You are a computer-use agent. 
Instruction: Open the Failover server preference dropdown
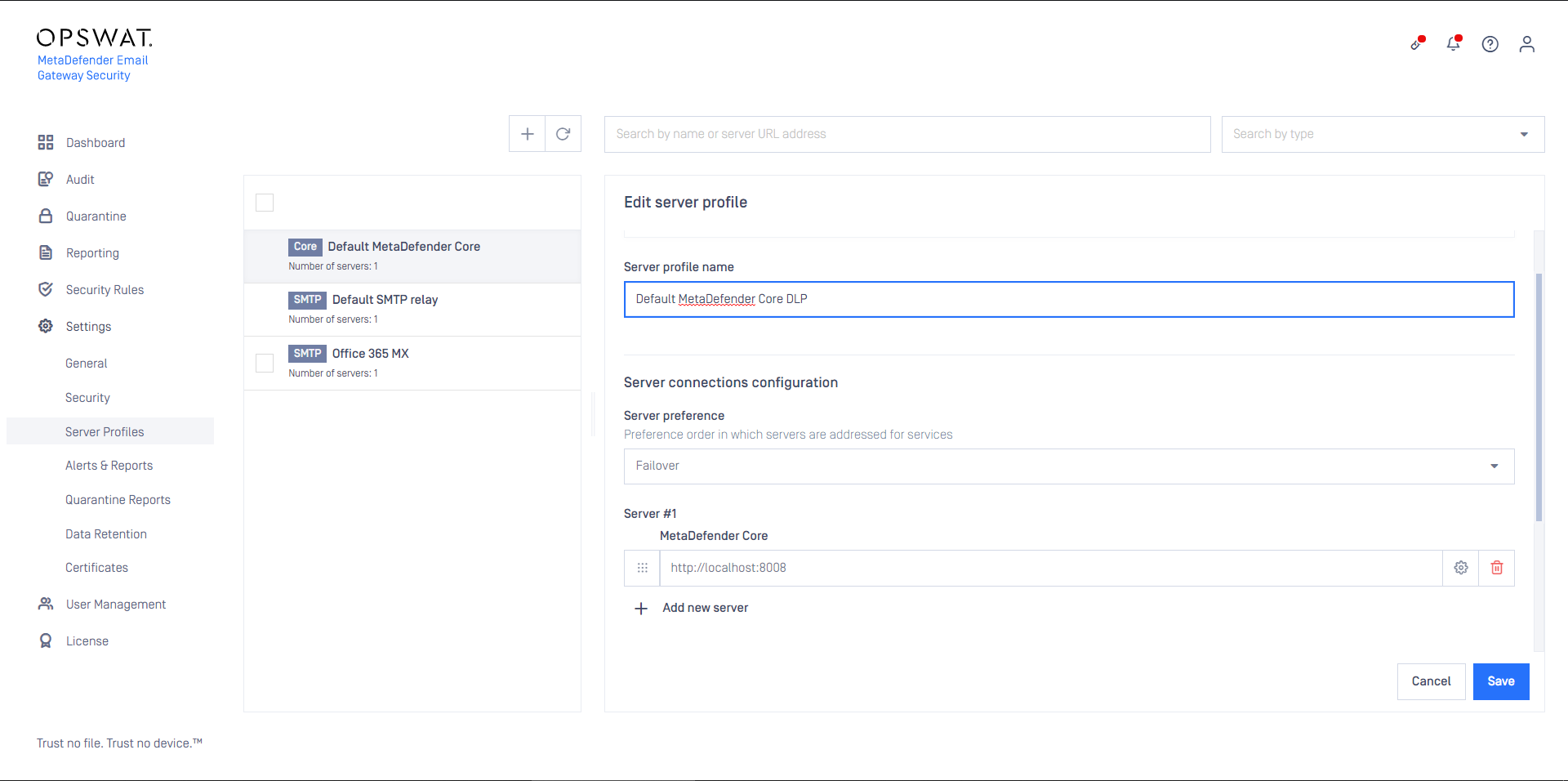click(1068, 466)
